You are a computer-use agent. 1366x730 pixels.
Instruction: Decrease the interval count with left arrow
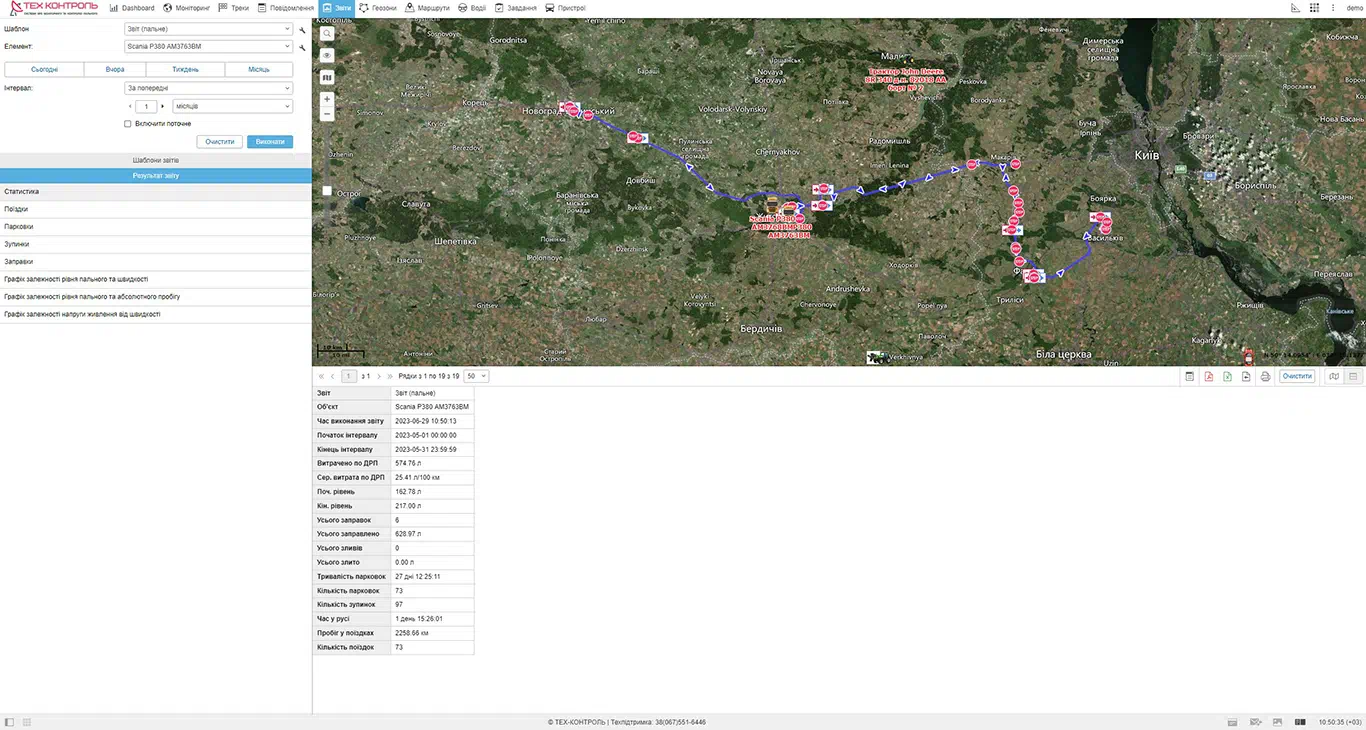click(x=130, y=106)
